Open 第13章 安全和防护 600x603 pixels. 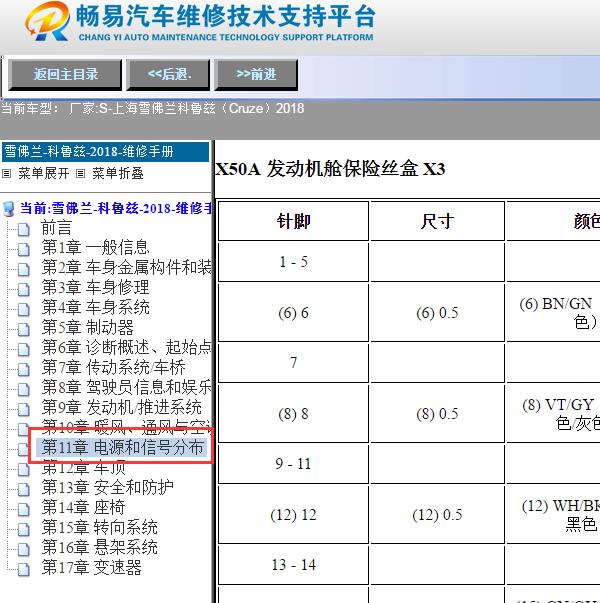(108, 487)
